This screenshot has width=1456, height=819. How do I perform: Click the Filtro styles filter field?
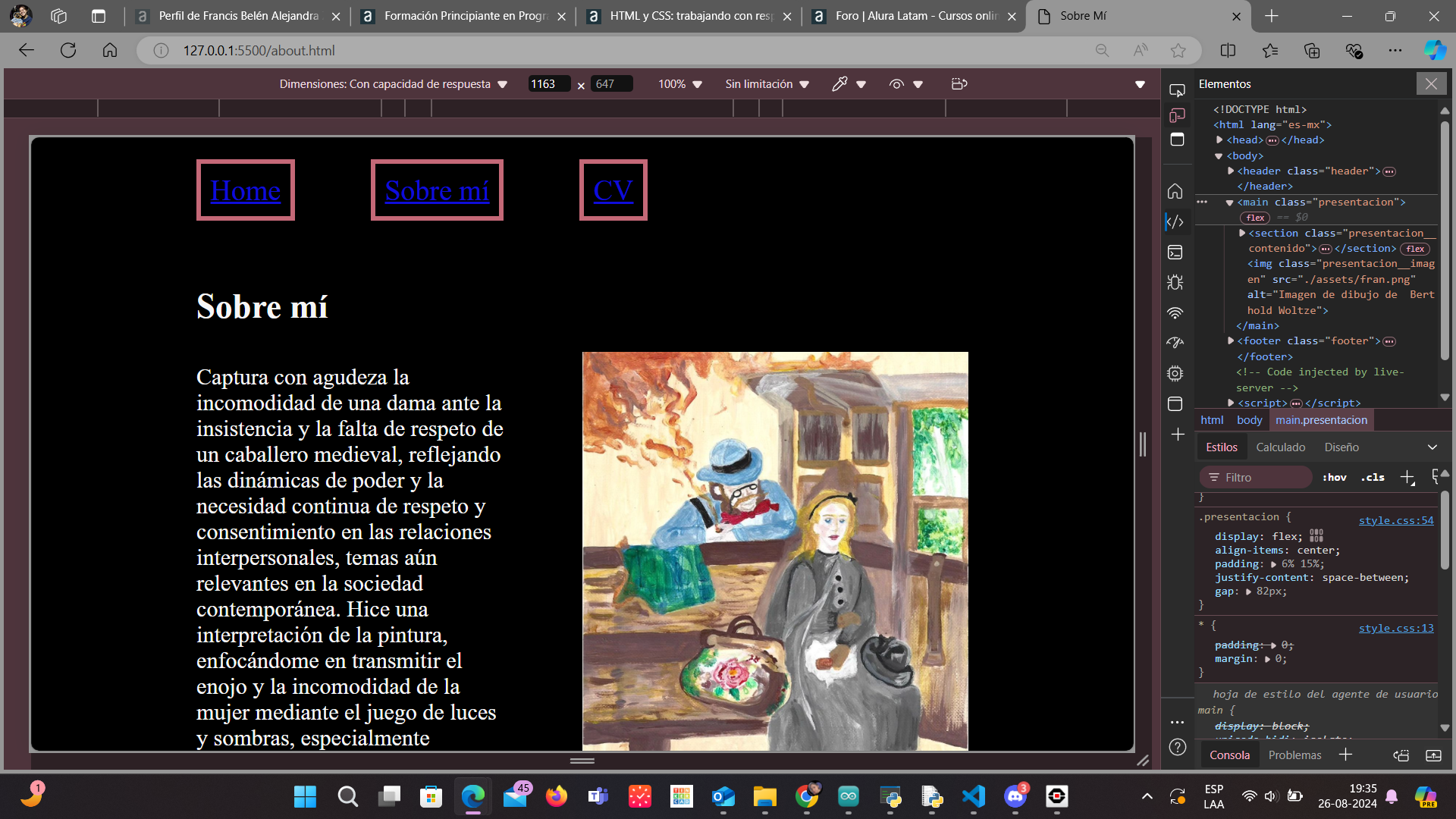[1256, 477]
